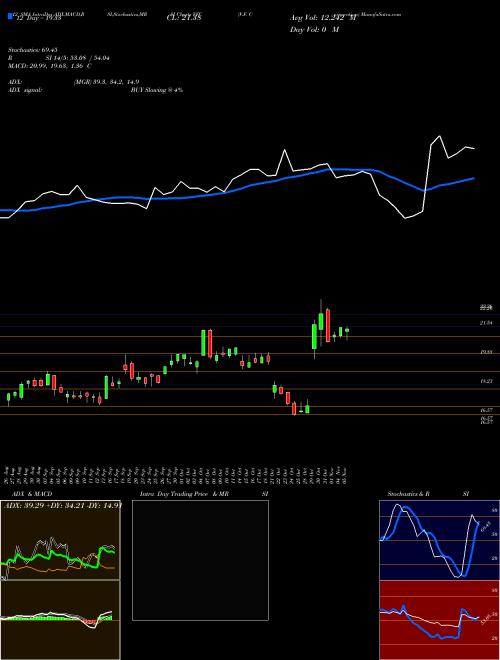
Task: Click the tallest green candlestick in early October
Action: coord(203,343)
